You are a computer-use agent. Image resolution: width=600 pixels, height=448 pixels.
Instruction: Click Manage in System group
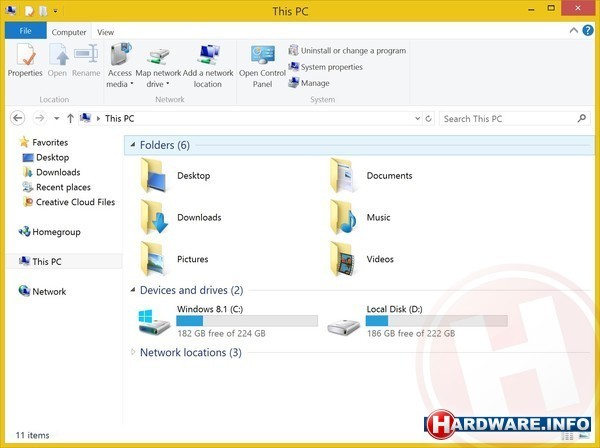(x=309, y=83)
